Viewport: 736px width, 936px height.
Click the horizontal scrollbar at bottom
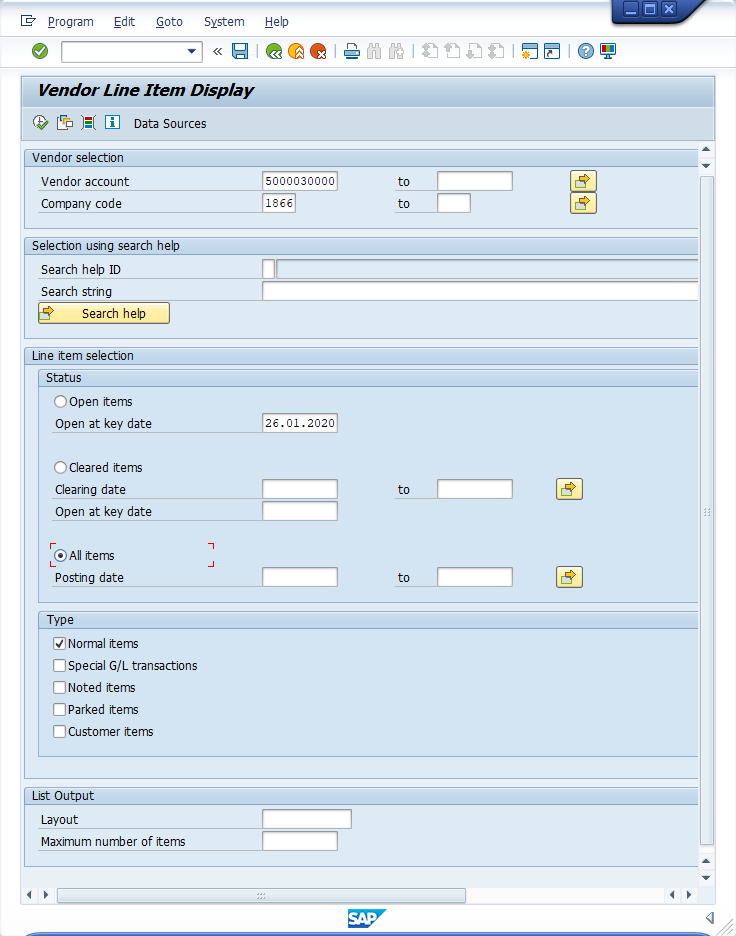(x=261, y=895)
